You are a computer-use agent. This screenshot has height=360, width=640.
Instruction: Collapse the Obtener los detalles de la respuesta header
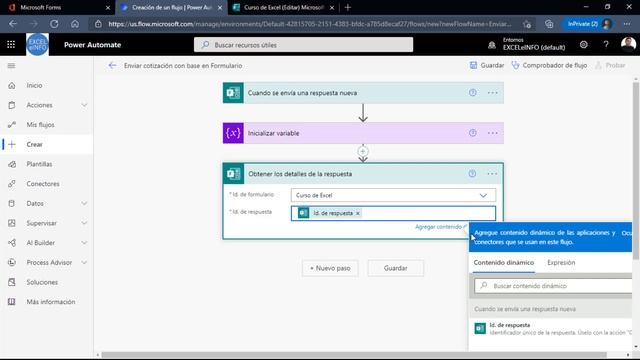pyautogui.click(x=363, y=174)
